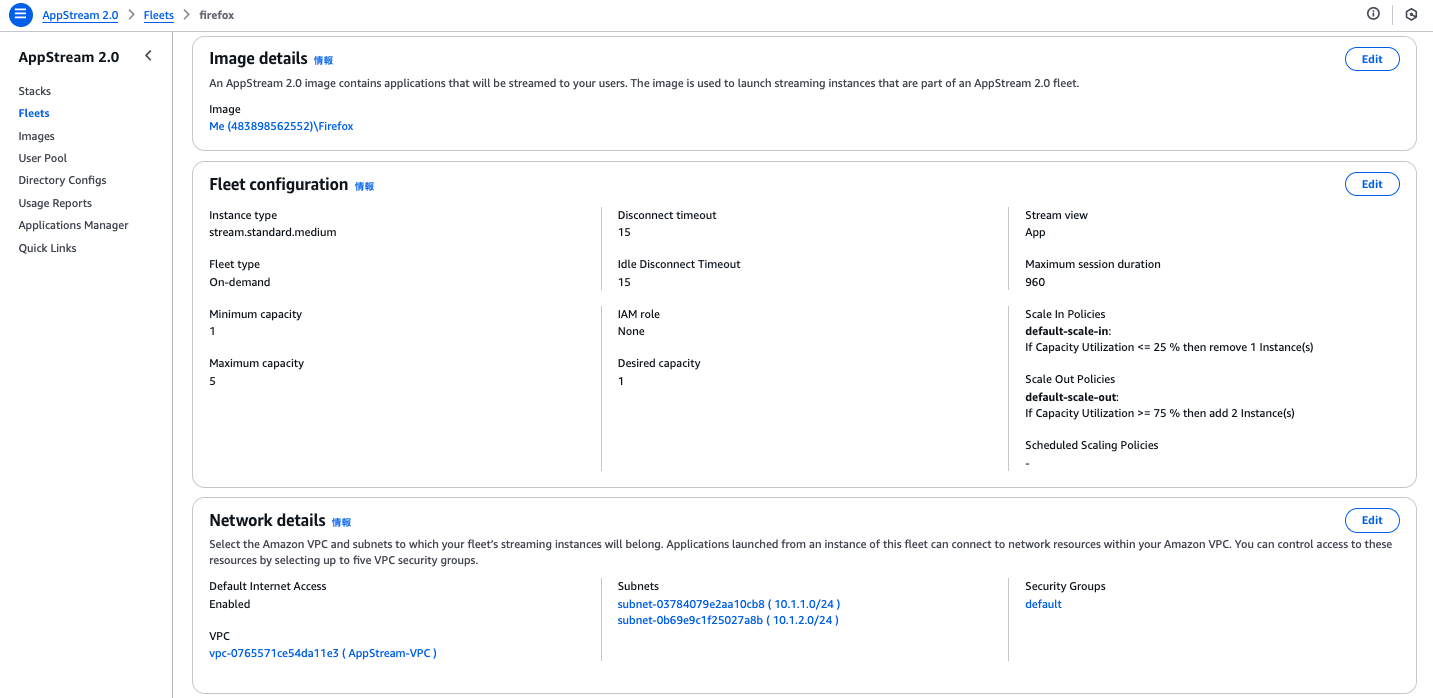
Task: Open info link beside Fleet configuration heading
Action: 364,186
